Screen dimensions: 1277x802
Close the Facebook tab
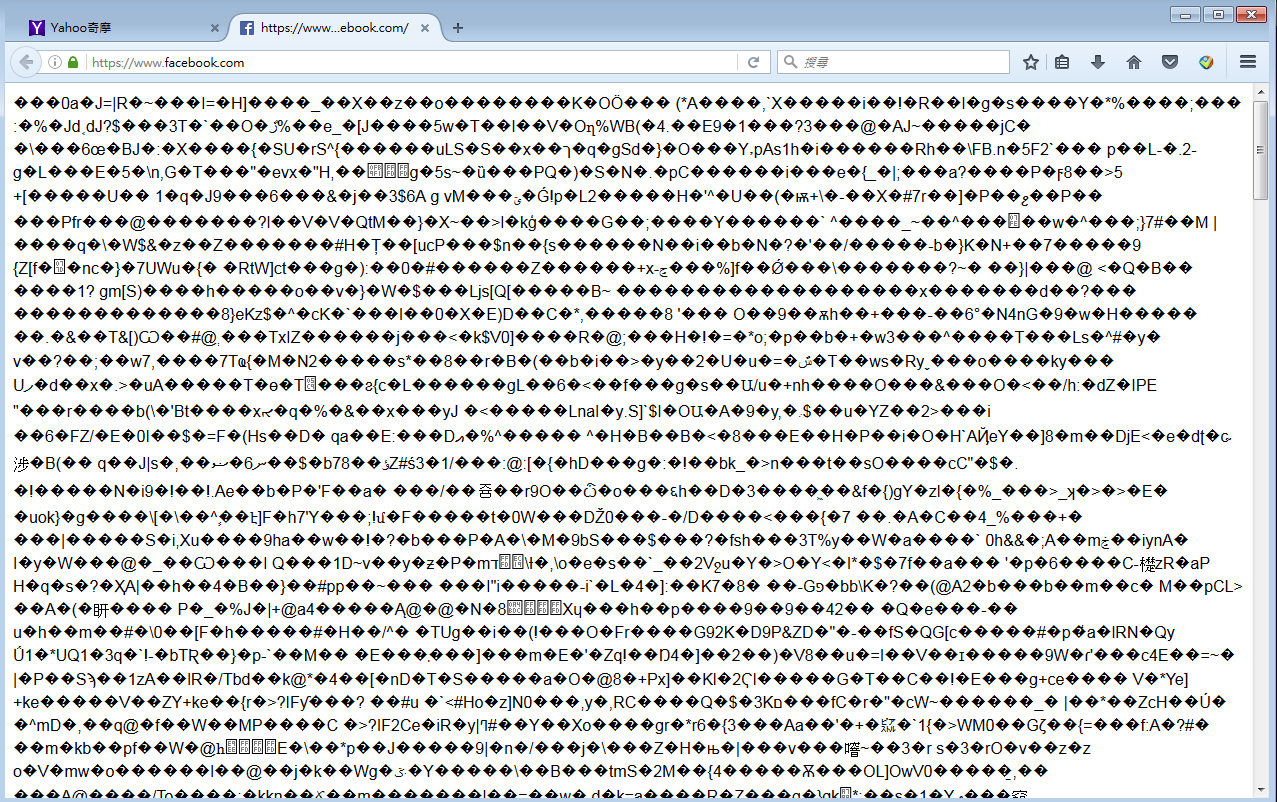(x=425, y=28)
